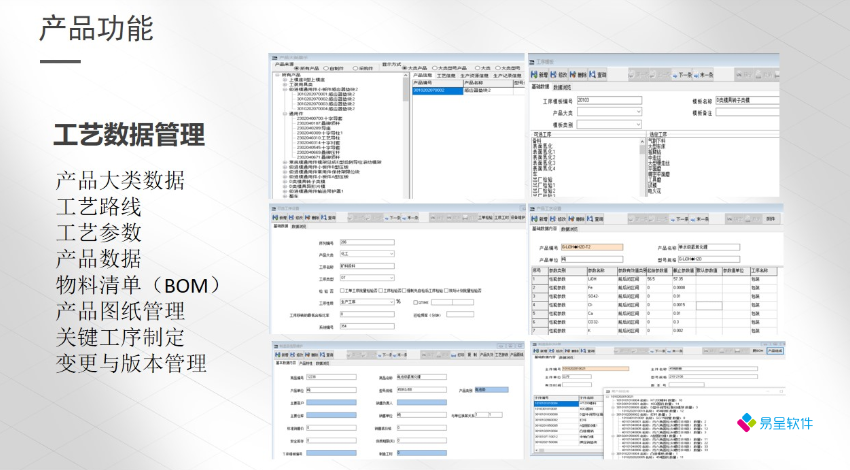Tick second checkbox in 检验否 row of 工序设置
The height and width of the screenshot is (470, 850).
tap(381, 291)
